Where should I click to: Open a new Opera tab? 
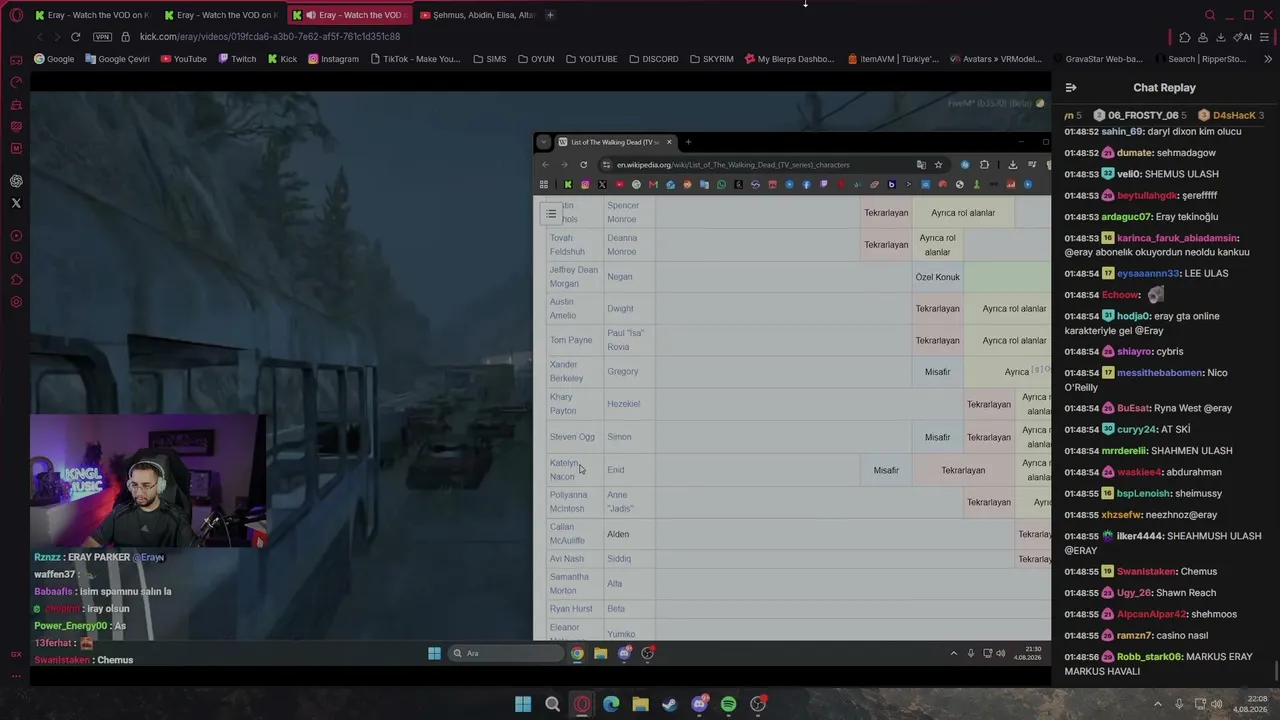[550, 15]
